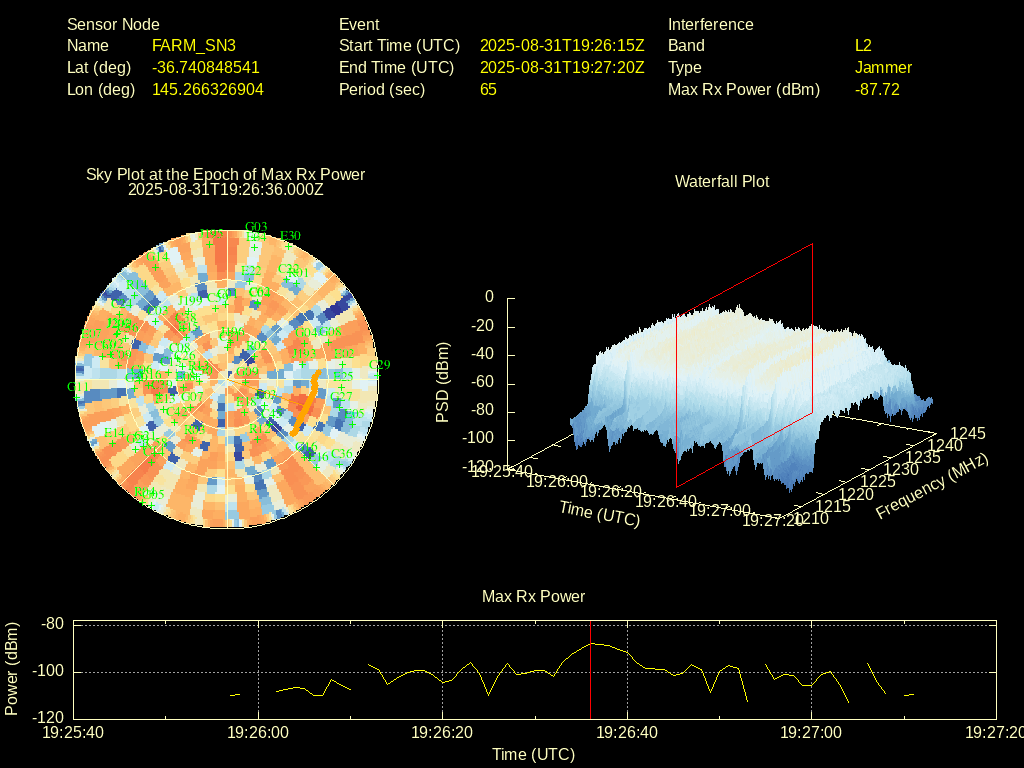This screenshot has width=1024, height=768.
Task: Select the G29 satellite marker
Action: coord(377,374)
